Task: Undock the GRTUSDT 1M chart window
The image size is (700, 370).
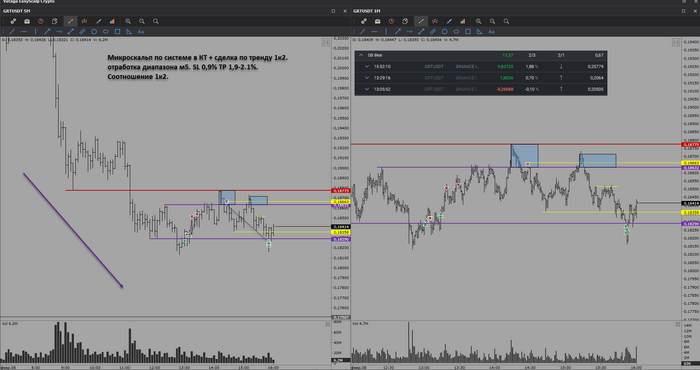Action: coord(683,11)
